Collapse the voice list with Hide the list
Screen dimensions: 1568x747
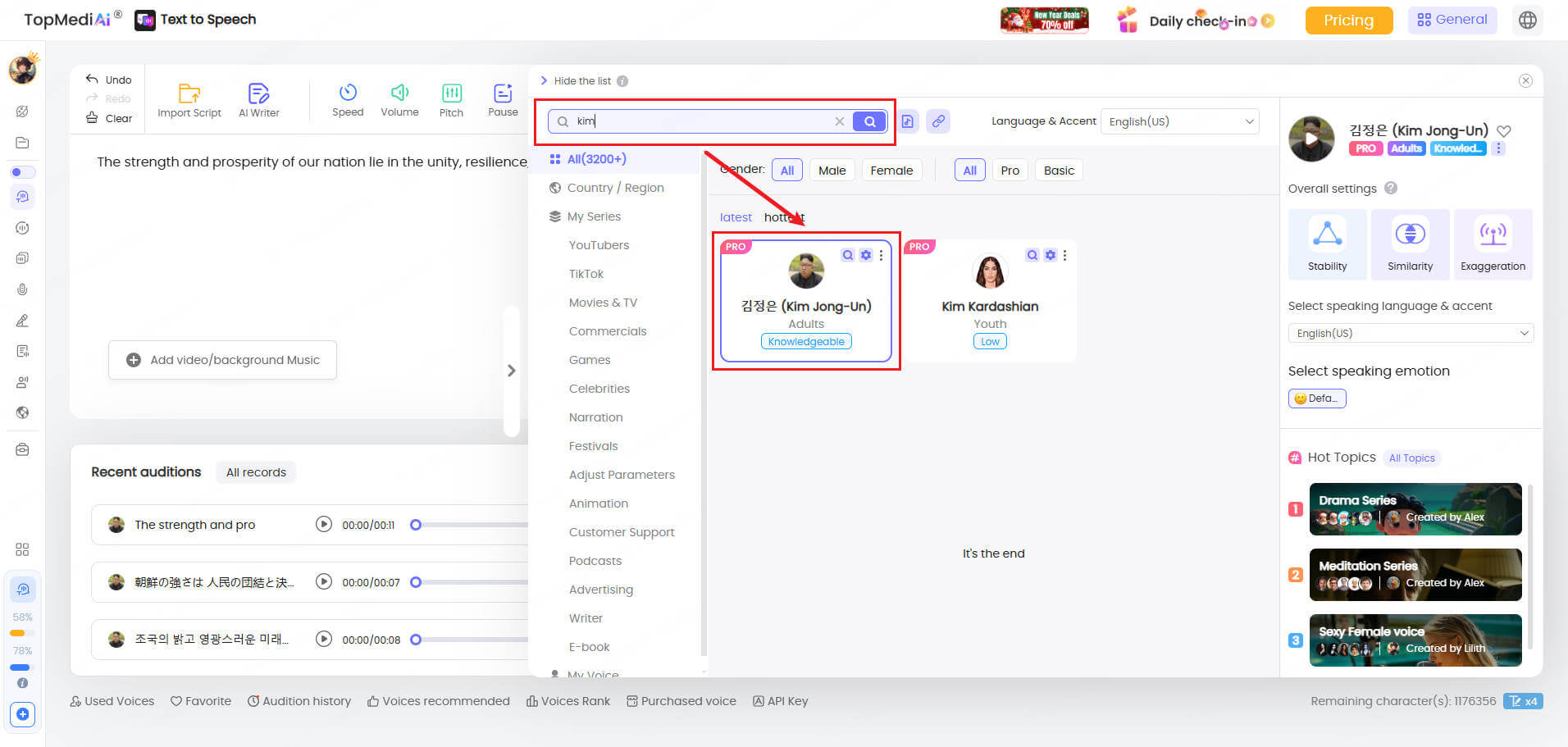(576, 80)
